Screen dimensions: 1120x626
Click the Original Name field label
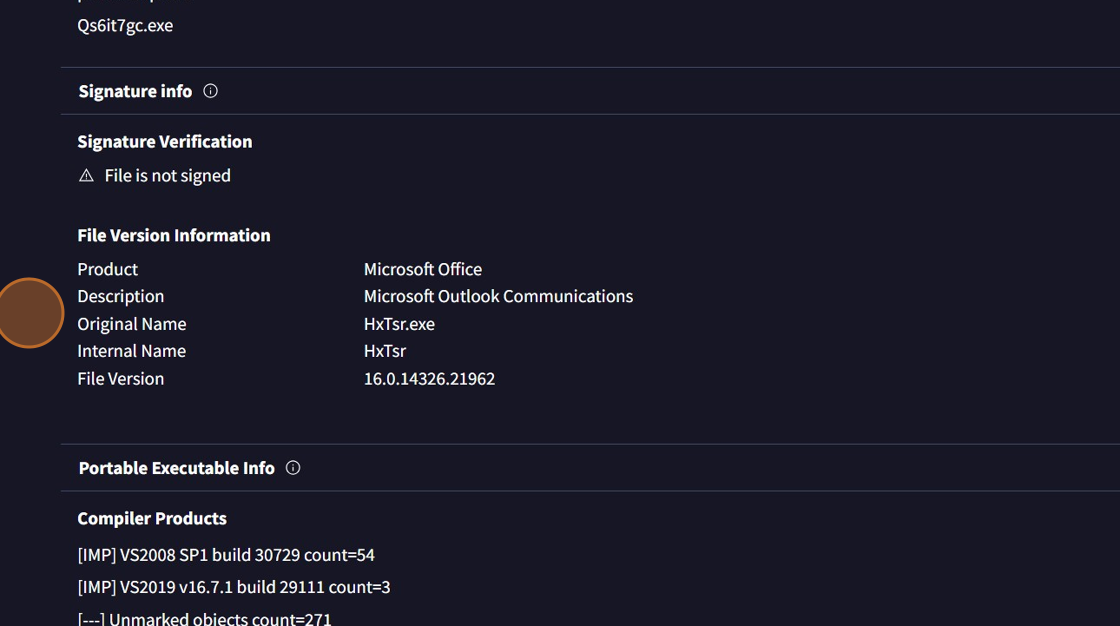tap(131, 324)
